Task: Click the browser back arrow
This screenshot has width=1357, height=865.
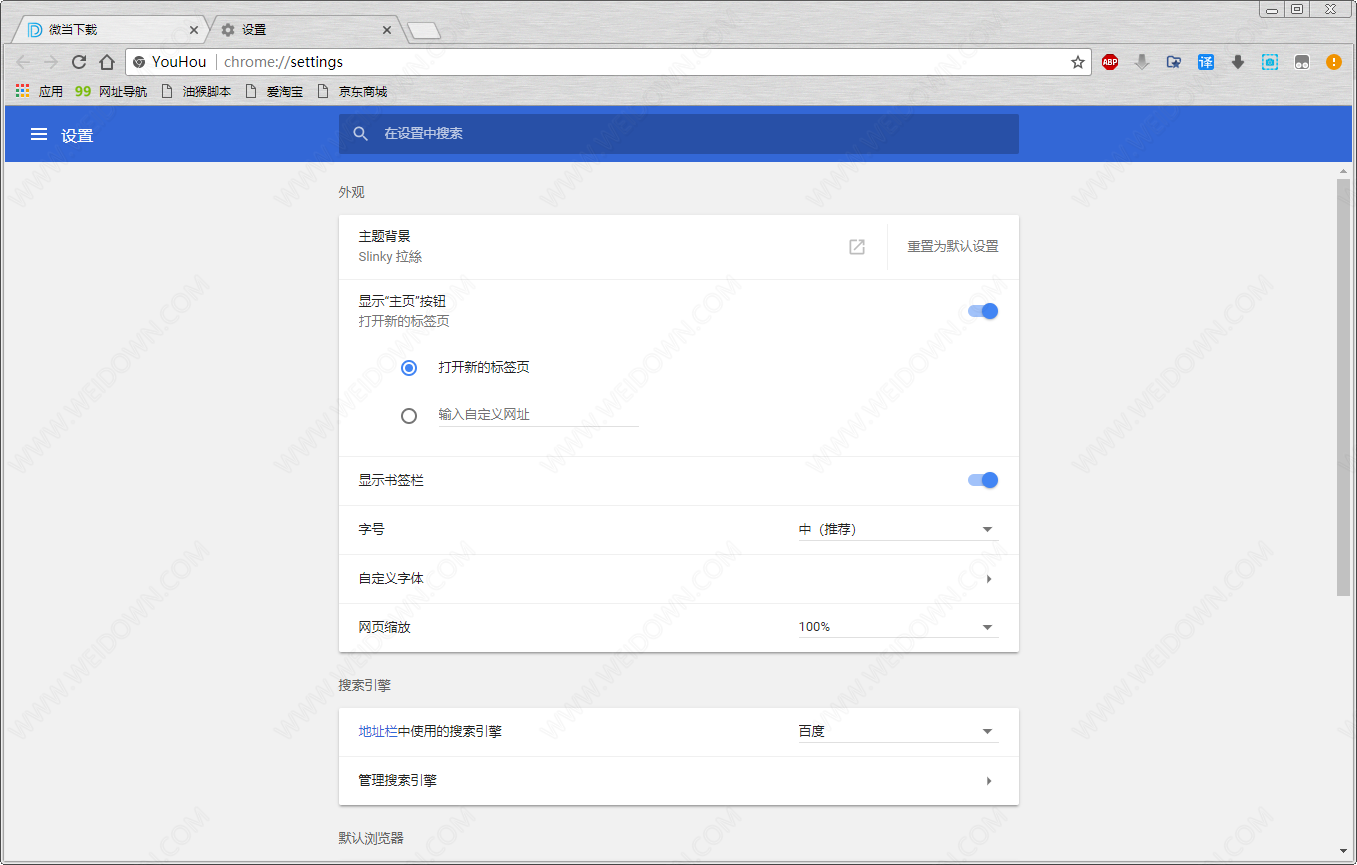Action: (23, 62)
